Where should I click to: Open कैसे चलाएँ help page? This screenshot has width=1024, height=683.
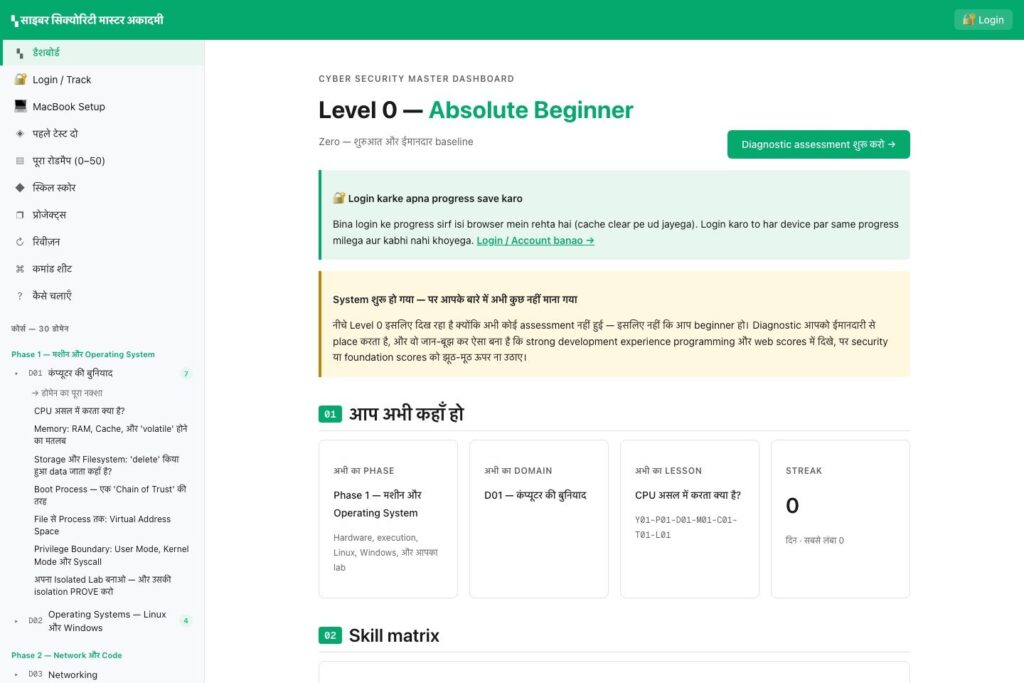tap(103, 296)
